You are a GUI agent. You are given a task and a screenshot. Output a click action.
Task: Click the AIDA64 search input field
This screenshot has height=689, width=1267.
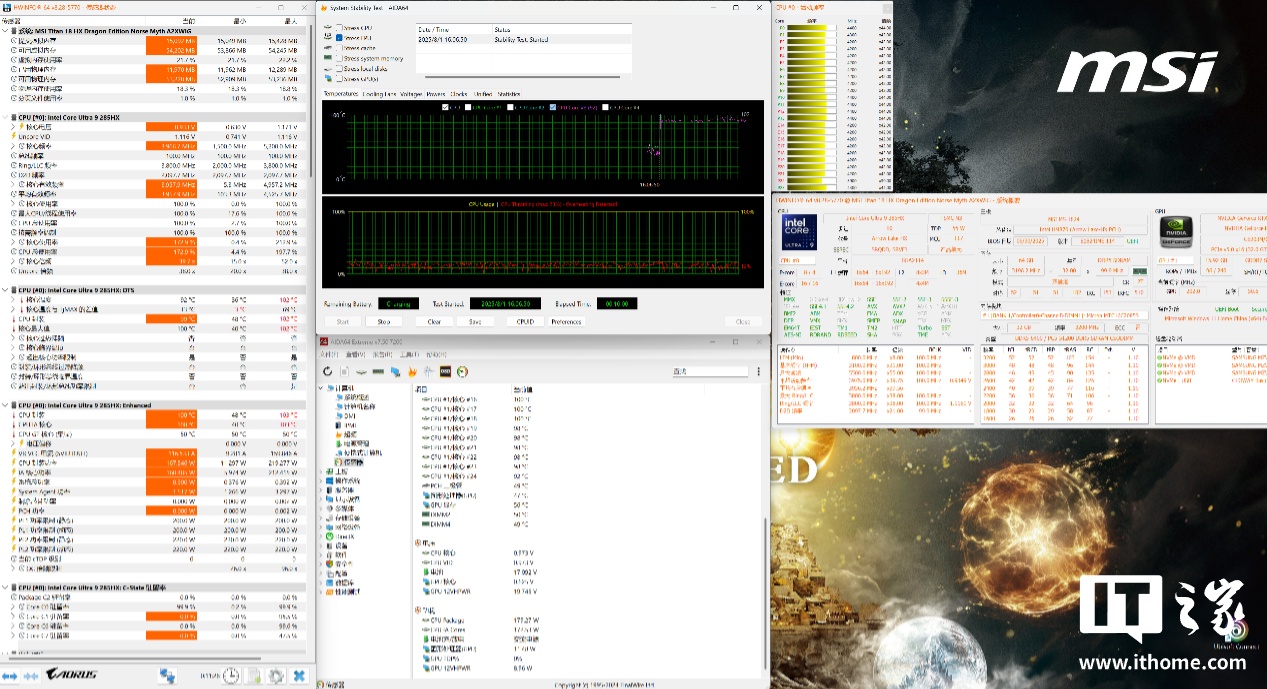[x=708, y=372]
